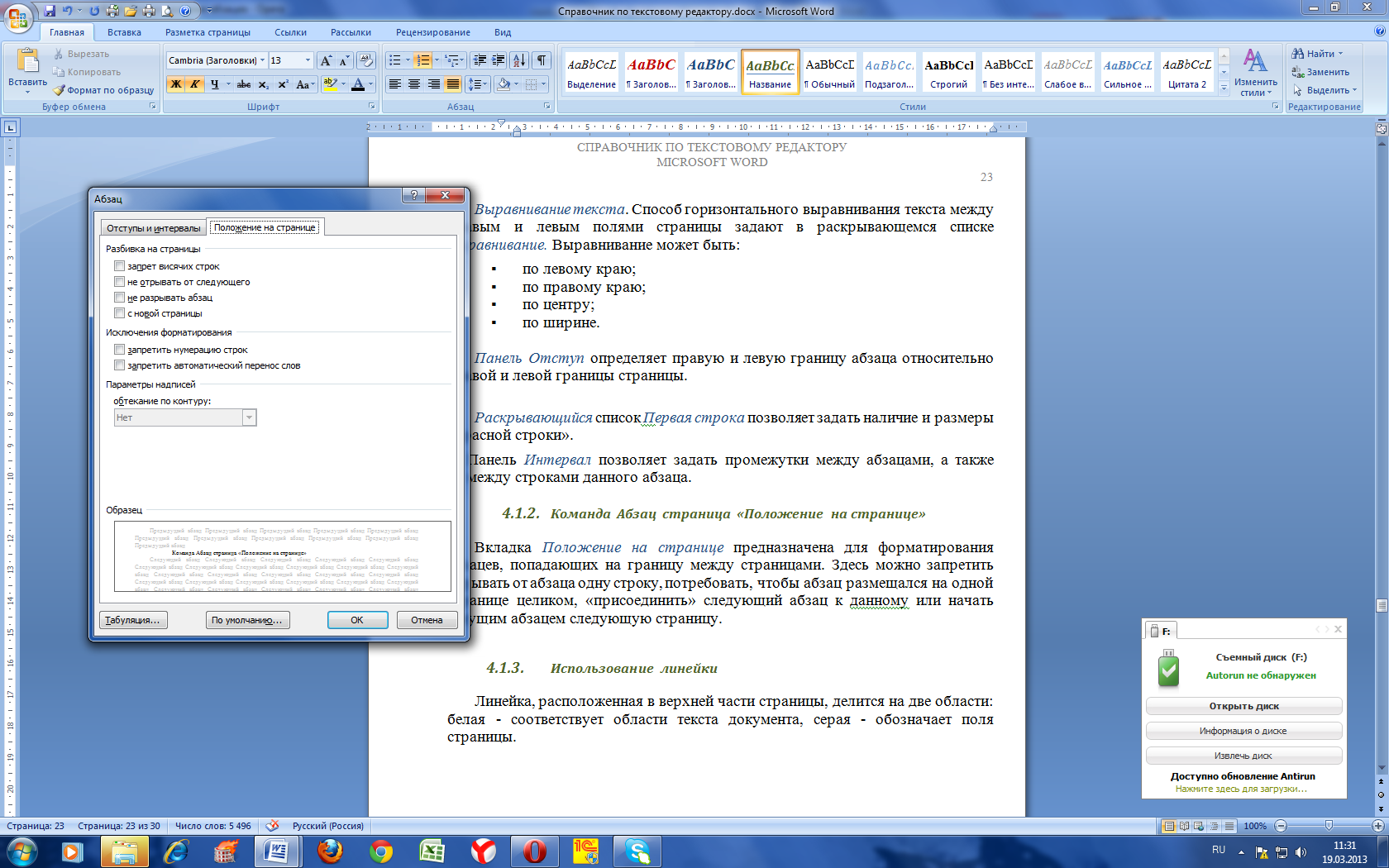Center the text
The width and height of the screenshot is (1389, 868).
tap(414, 84)
